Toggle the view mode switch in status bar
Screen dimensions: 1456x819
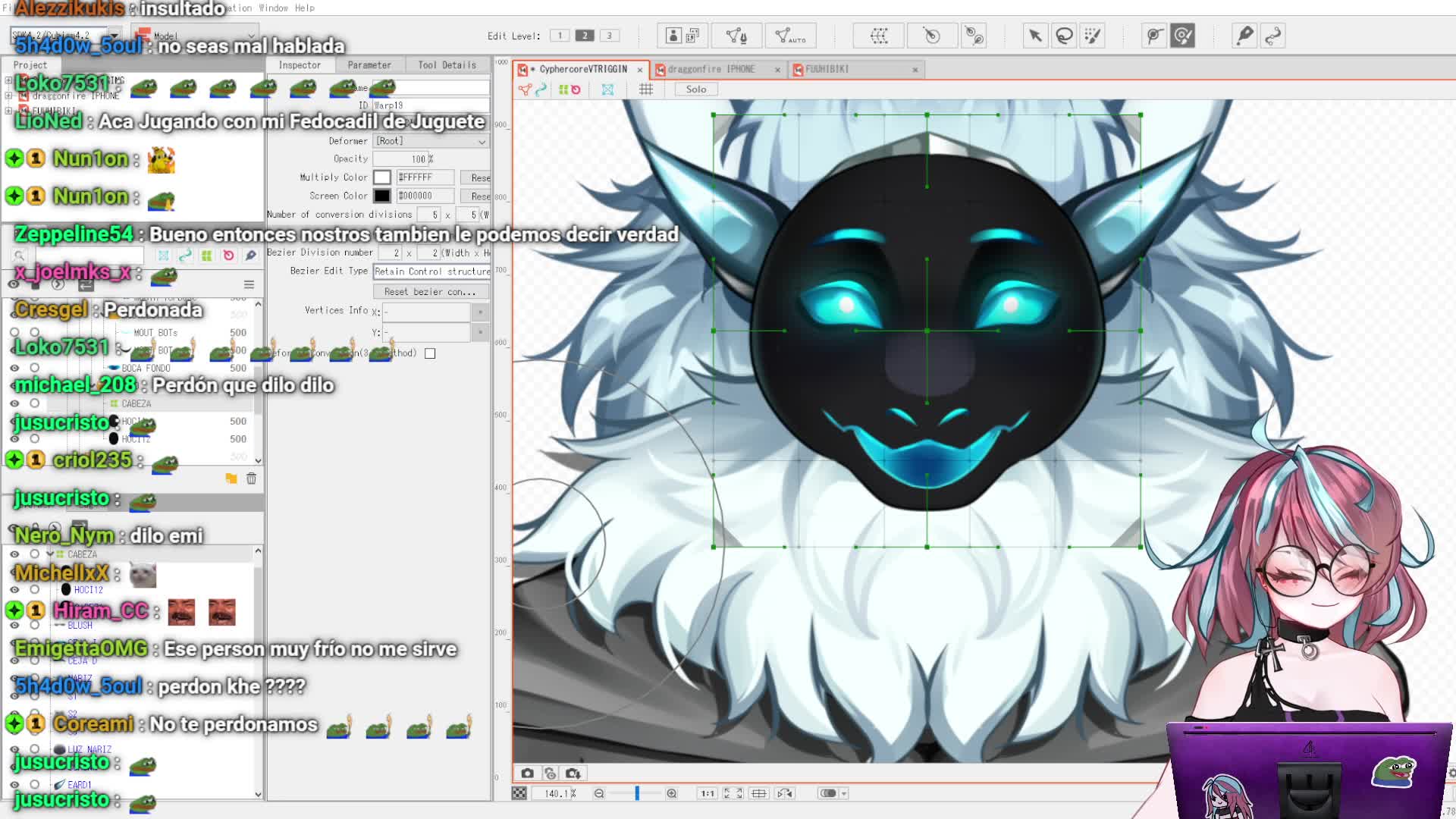pos(828,793)
